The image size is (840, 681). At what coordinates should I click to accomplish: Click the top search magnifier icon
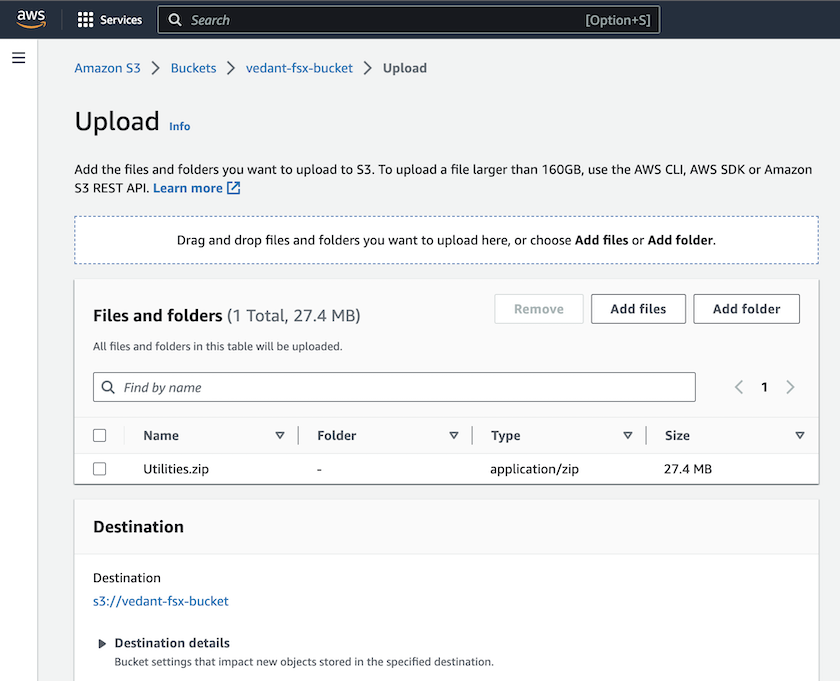[x=175, y=20]
